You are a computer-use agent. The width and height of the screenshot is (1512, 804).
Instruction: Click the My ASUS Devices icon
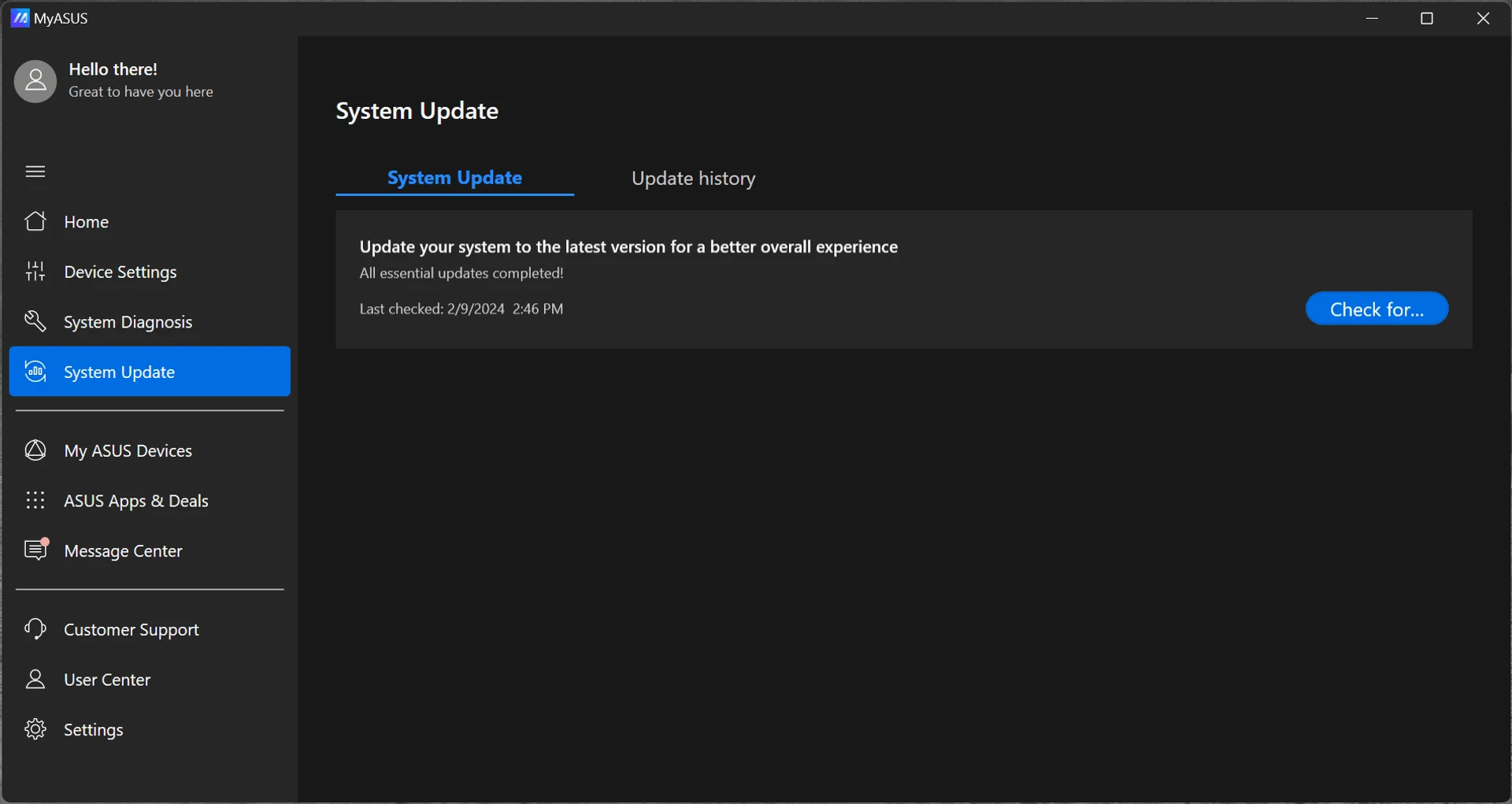tap(35, 450)
